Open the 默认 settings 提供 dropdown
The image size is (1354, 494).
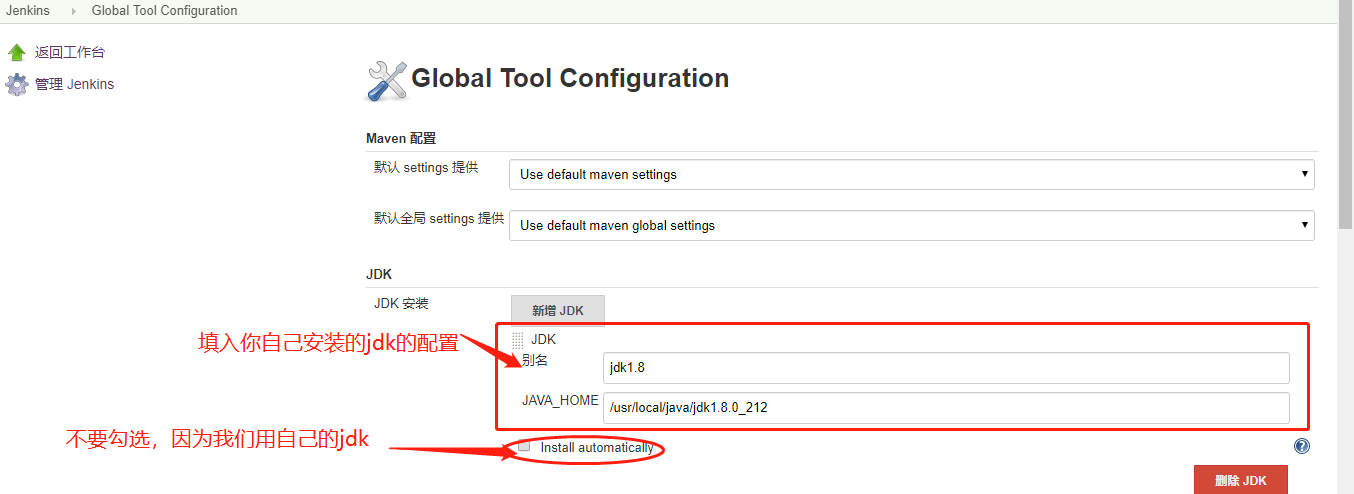click(911, 174)
